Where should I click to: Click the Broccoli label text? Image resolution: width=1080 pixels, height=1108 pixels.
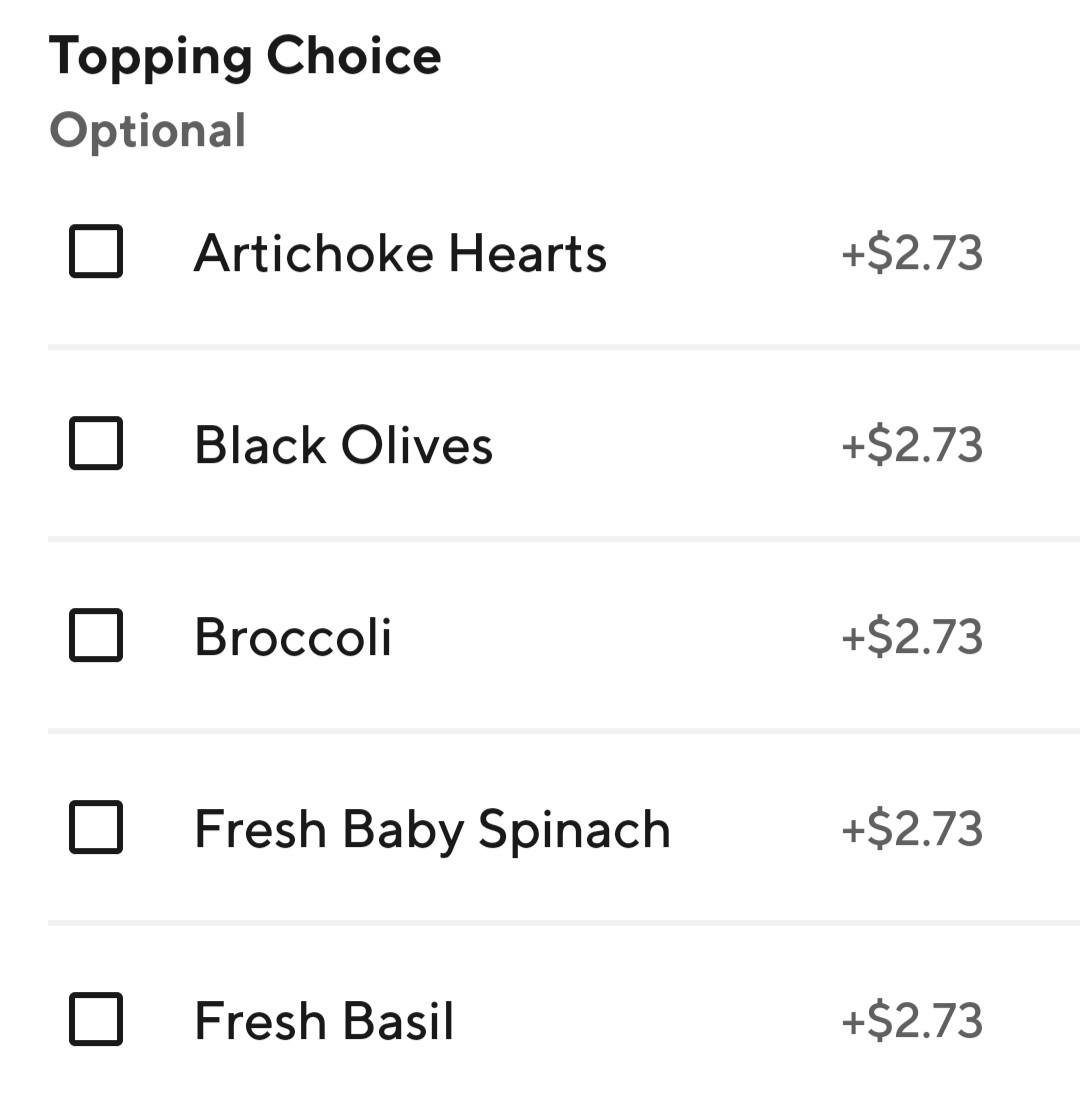click(x=293, y=637)
